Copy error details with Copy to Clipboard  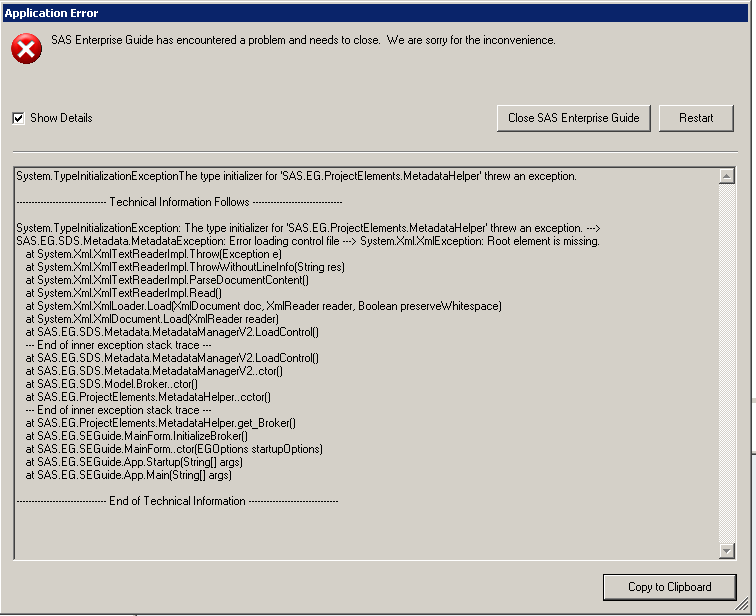pos(669,587)
